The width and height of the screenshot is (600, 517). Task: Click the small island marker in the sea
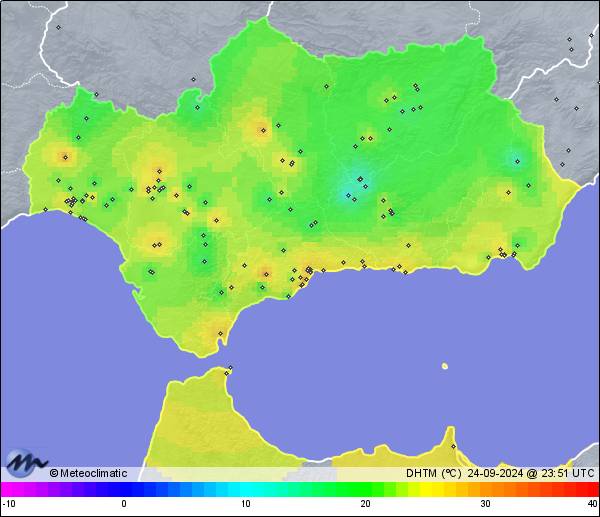pyautogui.click(x=444, y=366)
